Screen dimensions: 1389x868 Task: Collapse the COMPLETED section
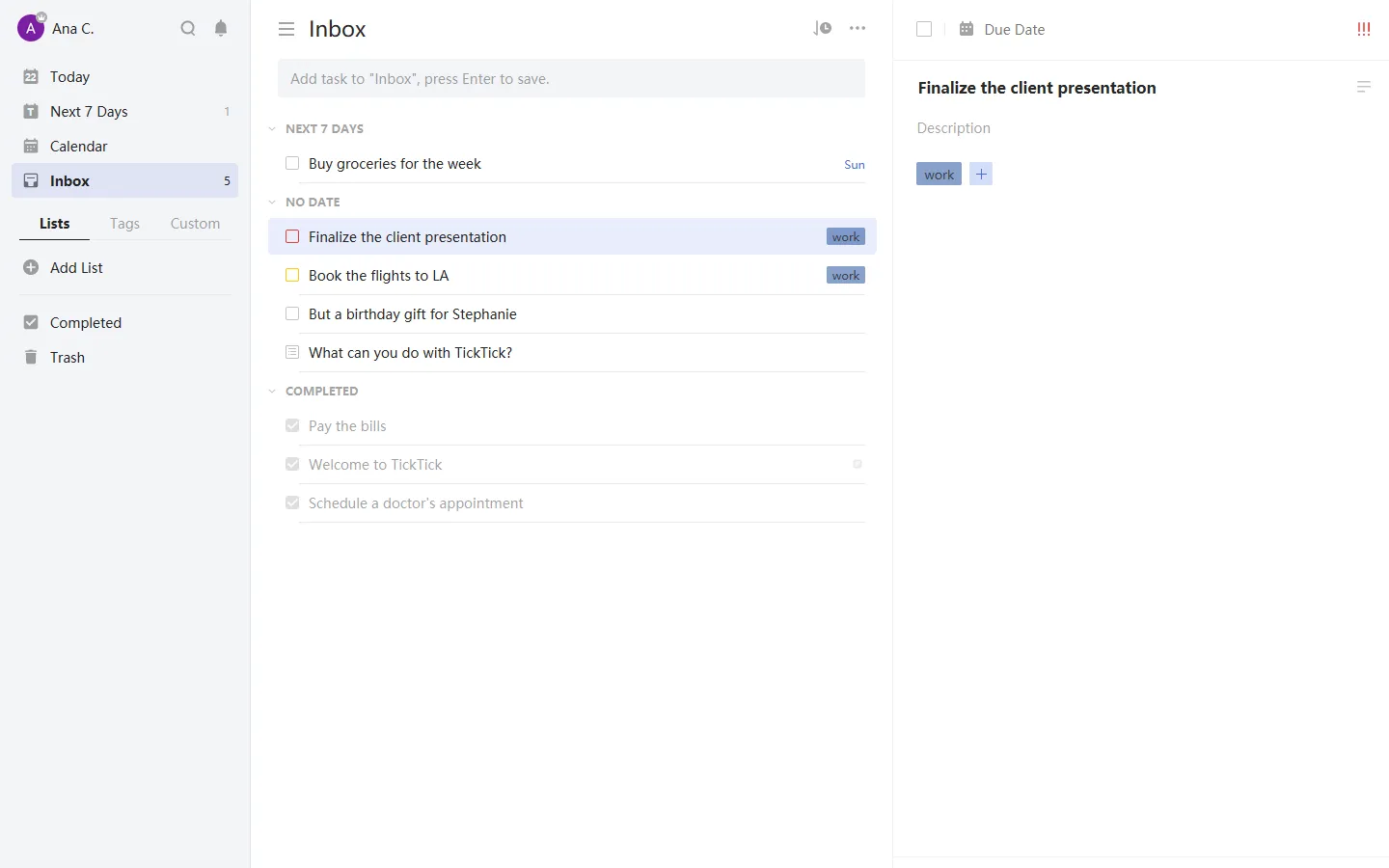273,391
